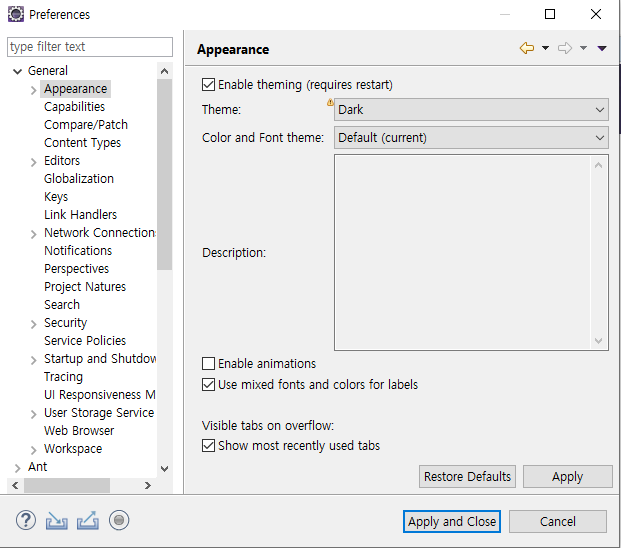This screenshot has width=621, height=548.
Task: Click the Apply and Close button
Action: 452,521
